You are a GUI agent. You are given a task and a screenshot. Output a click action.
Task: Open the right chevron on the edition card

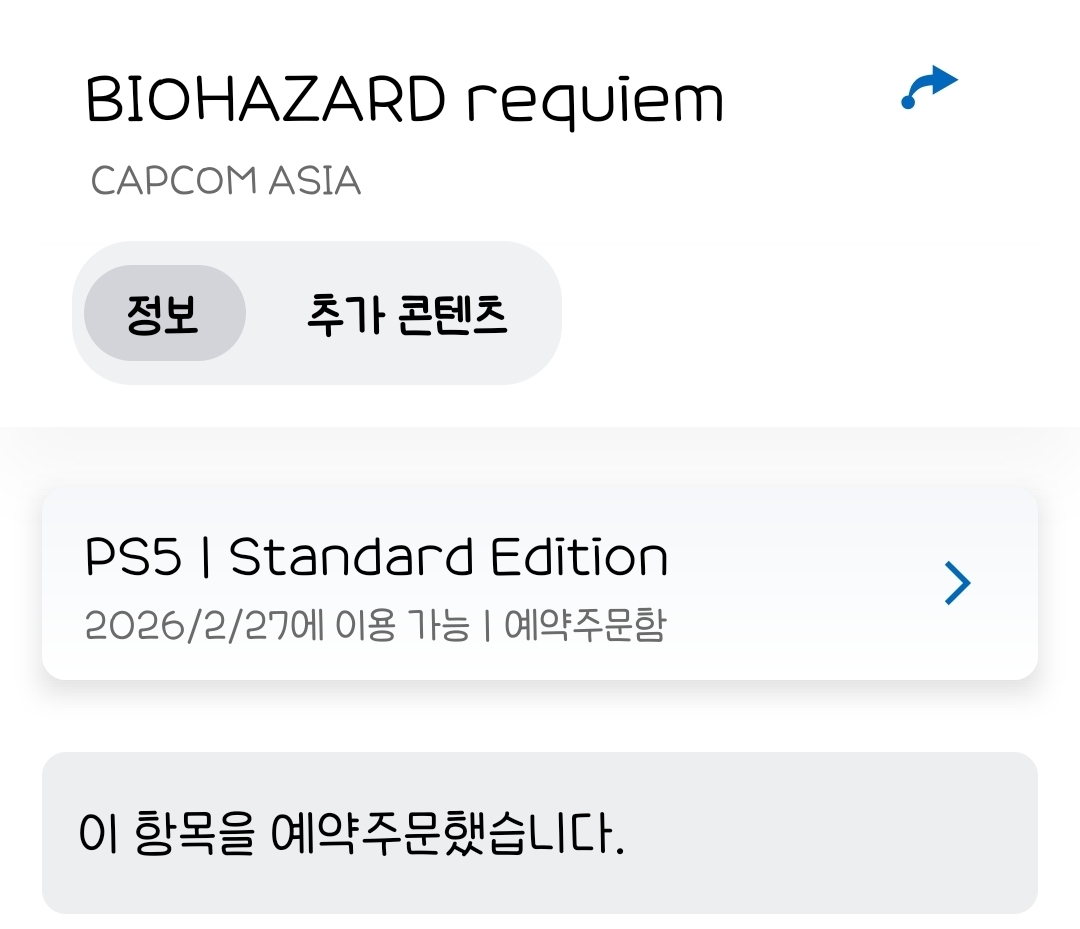[957, 584]
